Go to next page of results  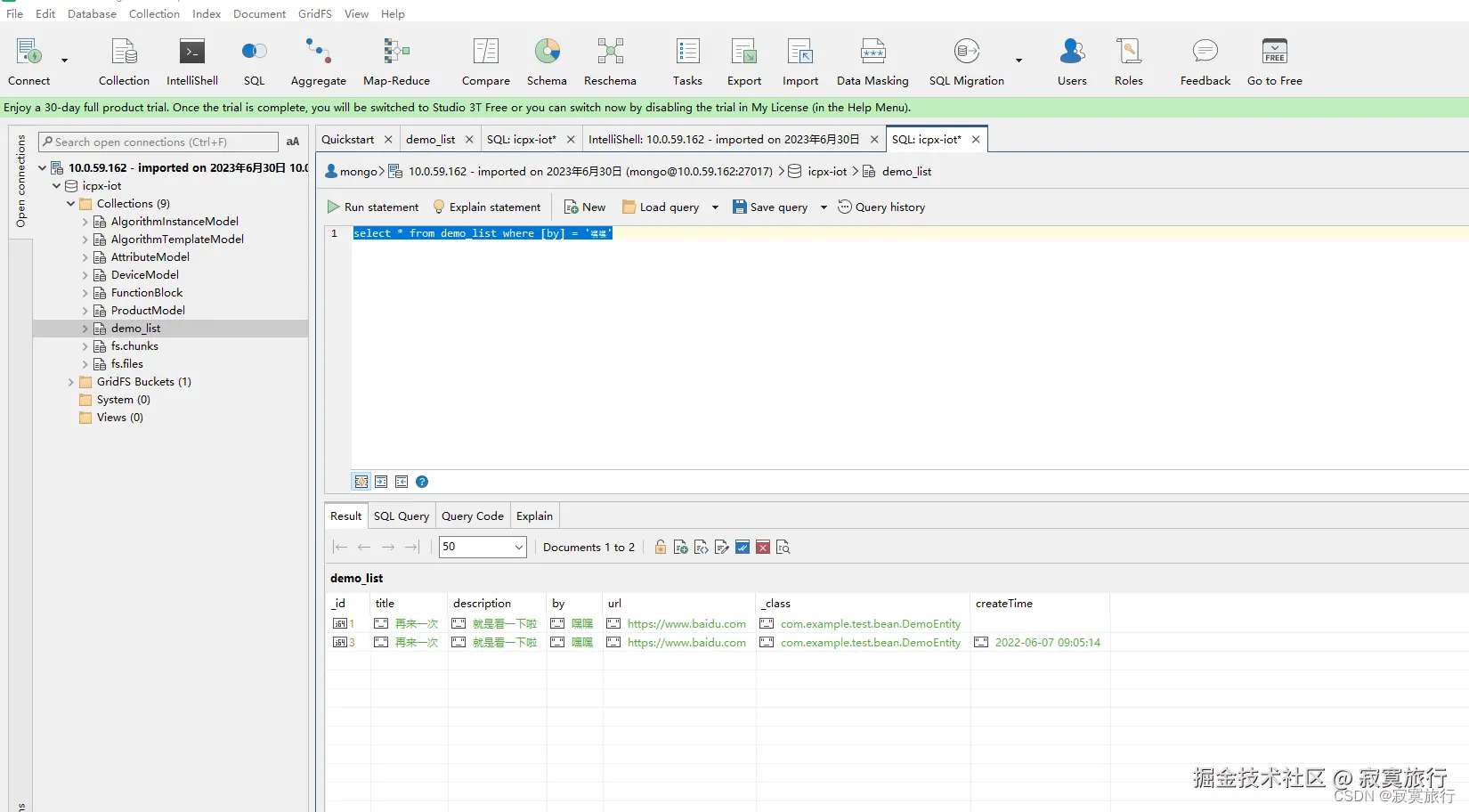tap(388, 547)
